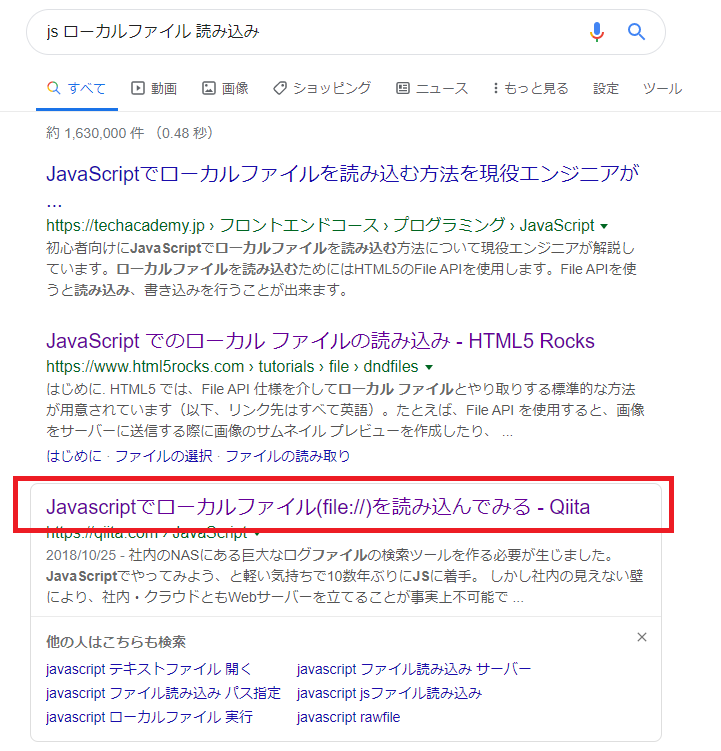Expand the dropdown arrow next to the html5rocks.com URL

(429, 367)
